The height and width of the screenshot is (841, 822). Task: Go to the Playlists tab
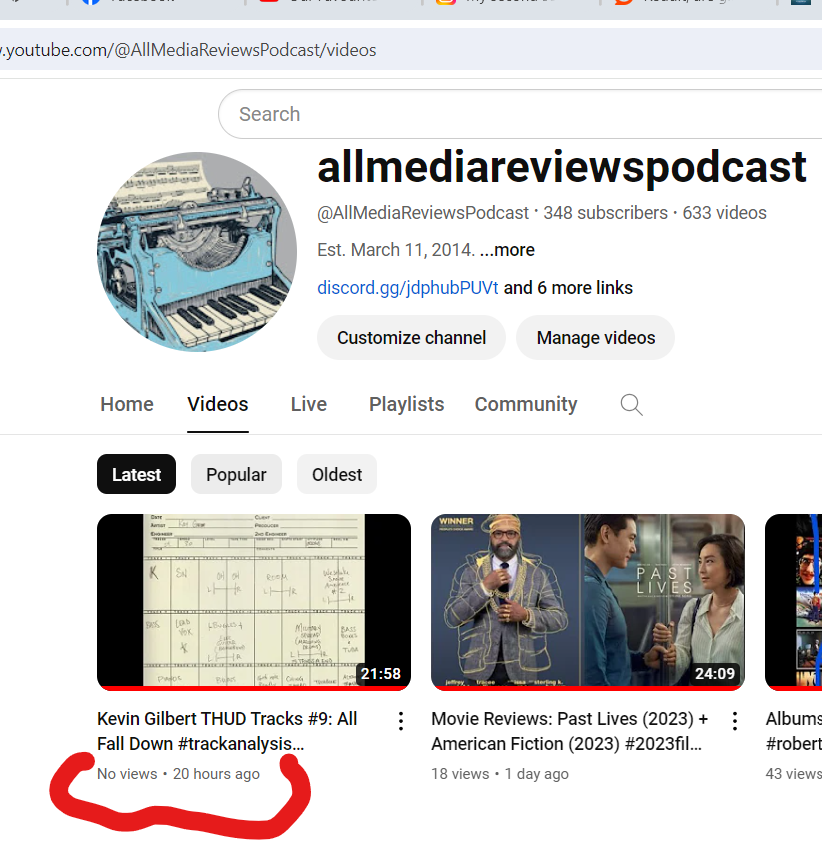click(406, 404)
